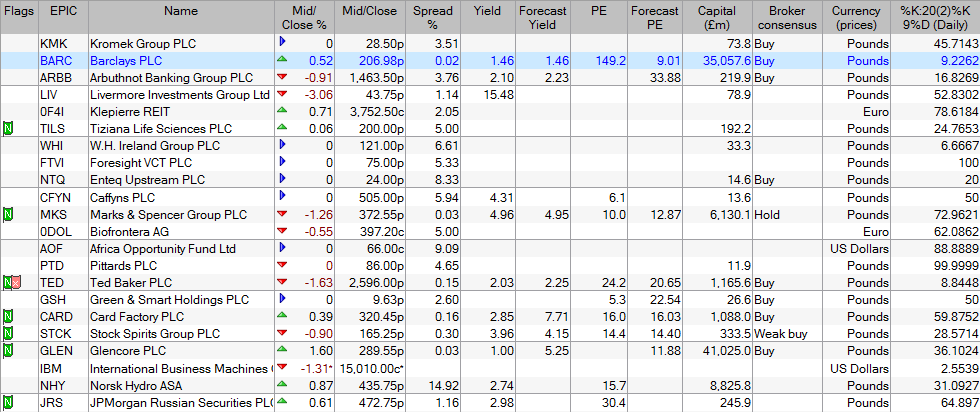
Task: Sort by the EPIC column header
Action: click(x=56, y=12)
